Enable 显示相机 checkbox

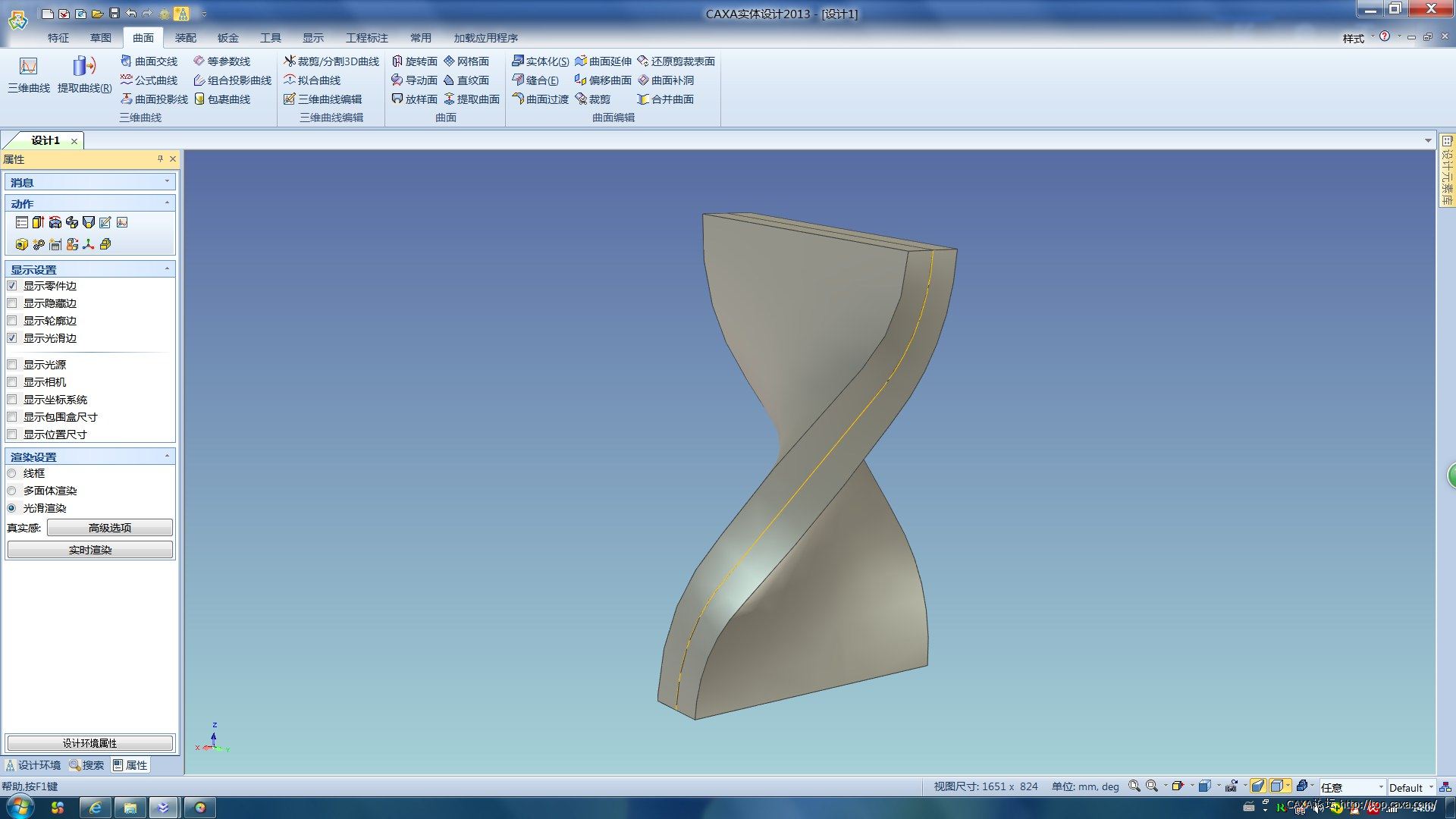[12, 382]
